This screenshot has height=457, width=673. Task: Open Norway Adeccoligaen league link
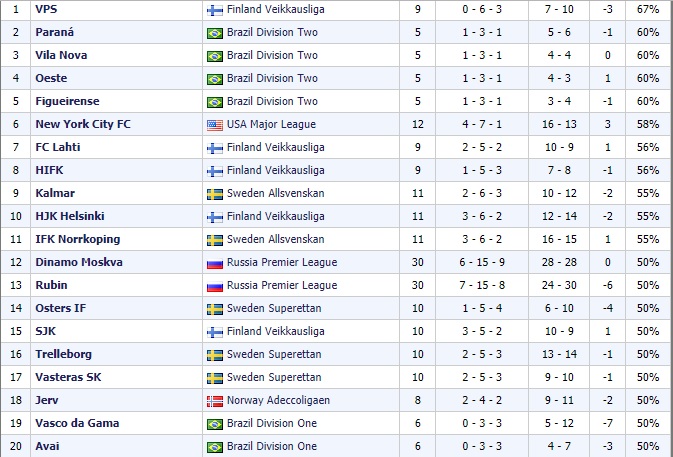click(279, 400)
